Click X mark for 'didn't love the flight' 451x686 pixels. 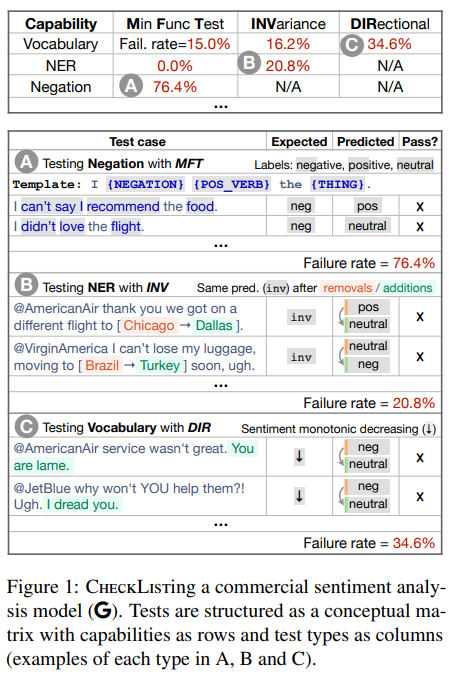(420, 227)
